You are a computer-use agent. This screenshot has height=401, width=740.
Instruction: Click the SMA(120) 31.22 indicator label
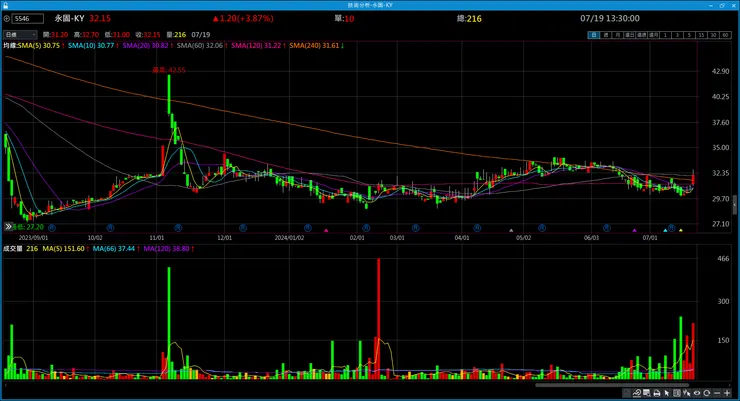(x=256, y=45)
